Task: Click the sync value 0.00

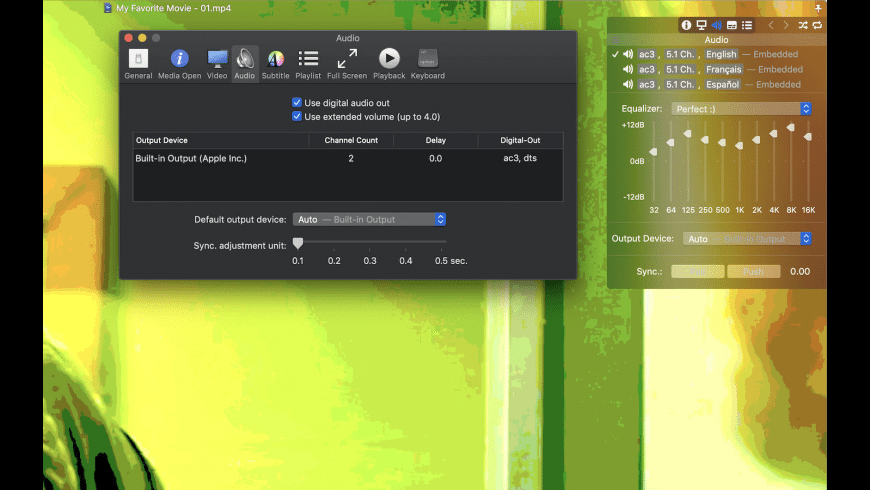Action: tap(800, 271)
